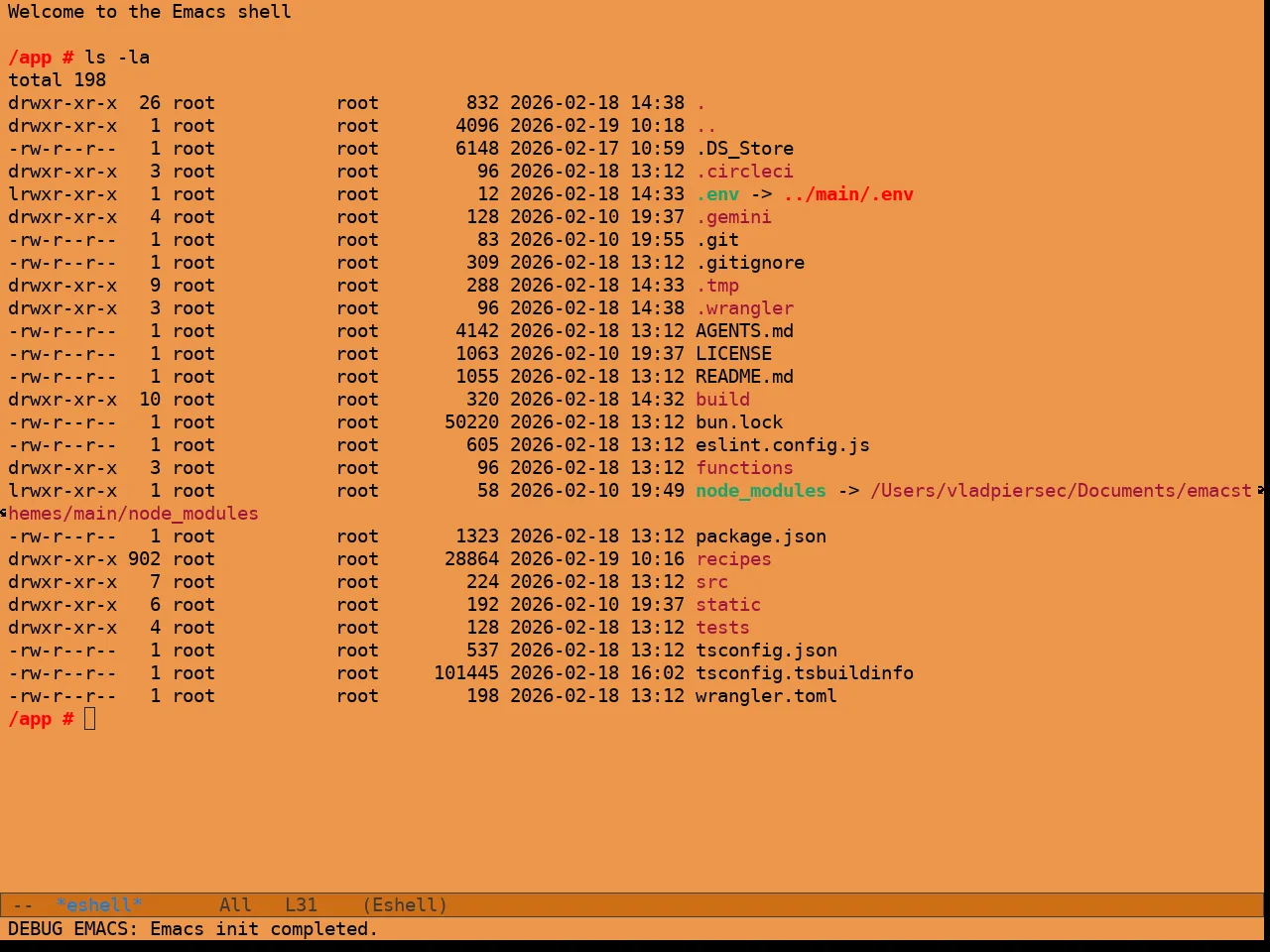Click the 'Welcome to the Emacs shell' banner
This screenshot has height=952, width=1270.
150,12
